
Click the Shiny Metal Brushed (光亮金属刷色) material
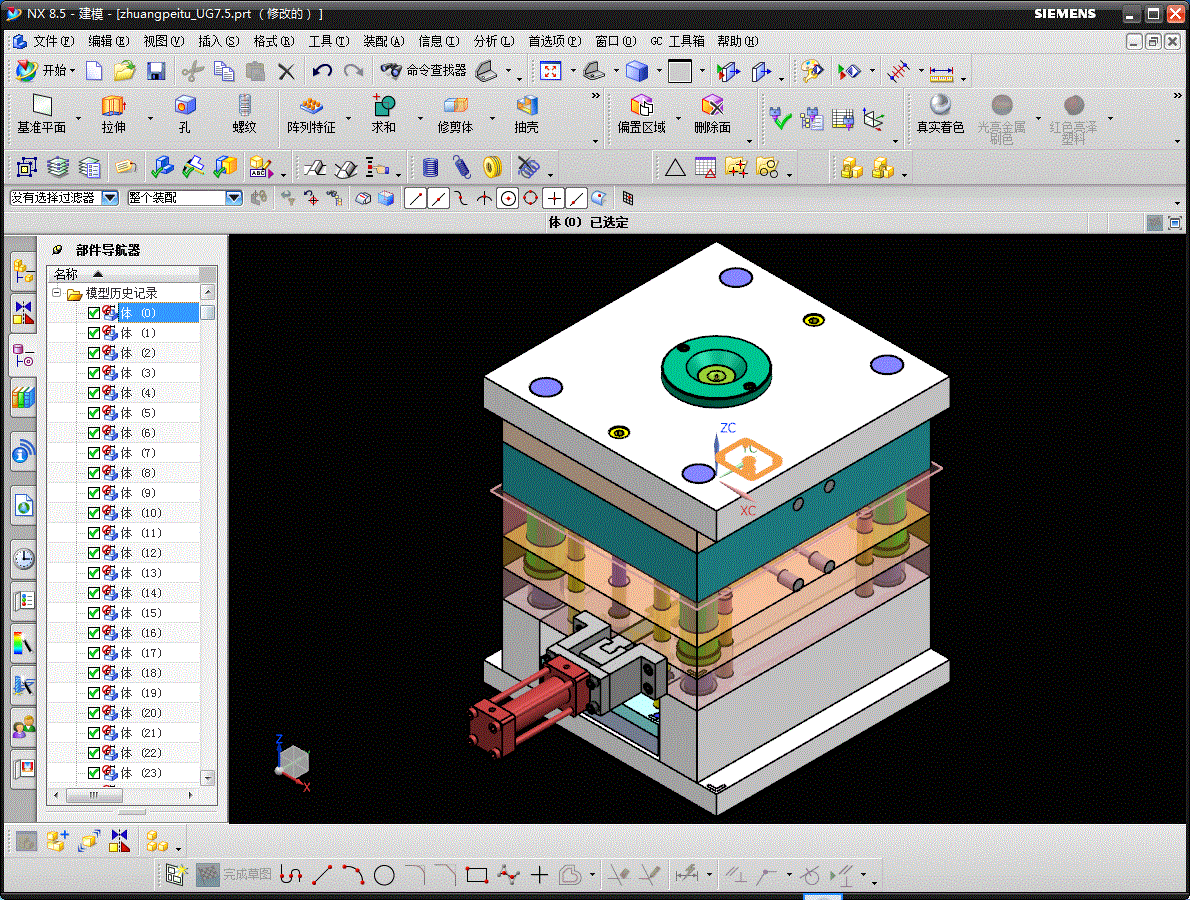pyautogui.click(x=1001, y=118)
